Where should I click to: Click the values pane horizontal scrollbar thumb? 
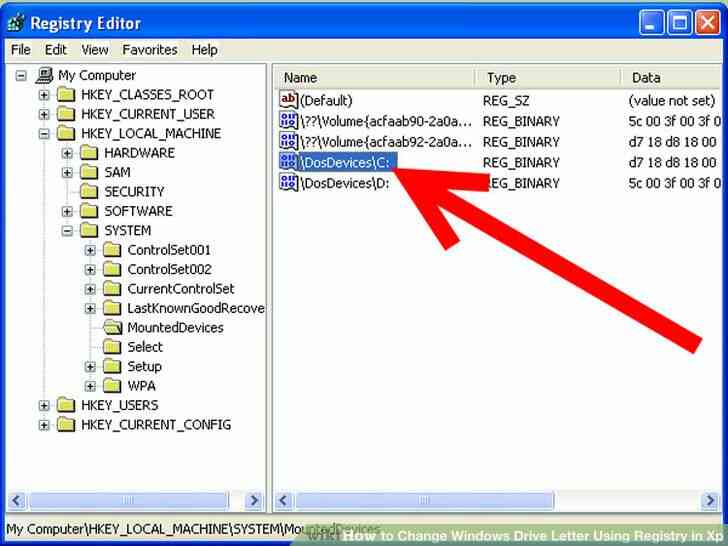[x=424, y=500]
